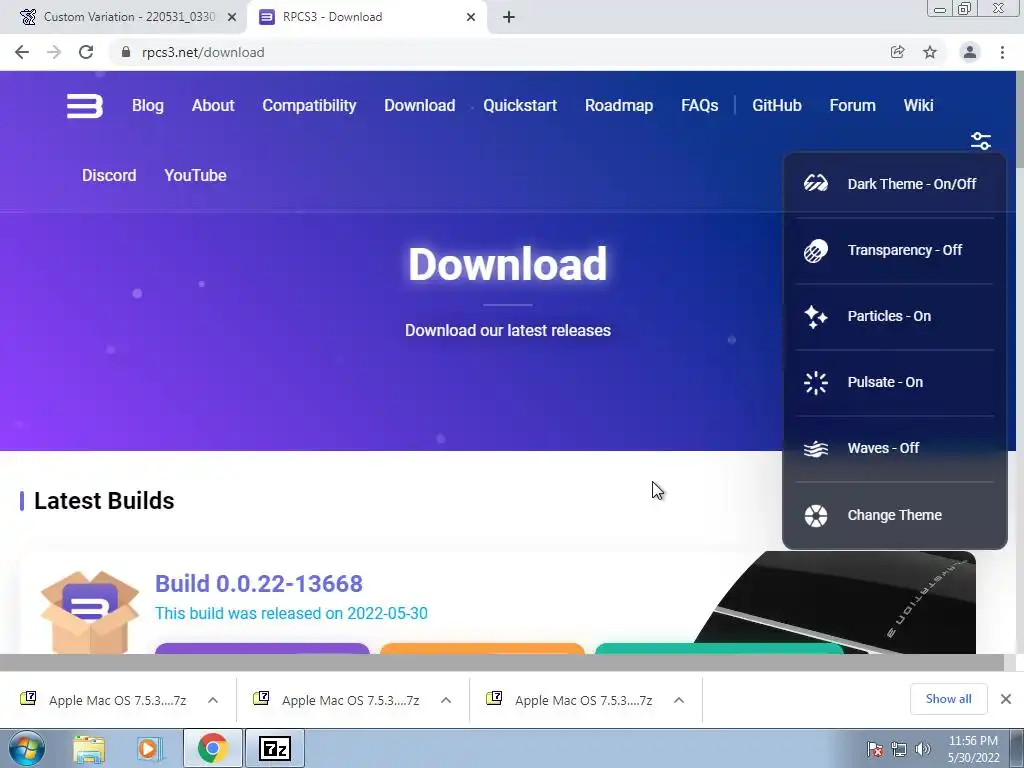Open Chrome three-dot menu
The width and height of the screenshot is (1024, 768).
click(x=1002, y=52)
